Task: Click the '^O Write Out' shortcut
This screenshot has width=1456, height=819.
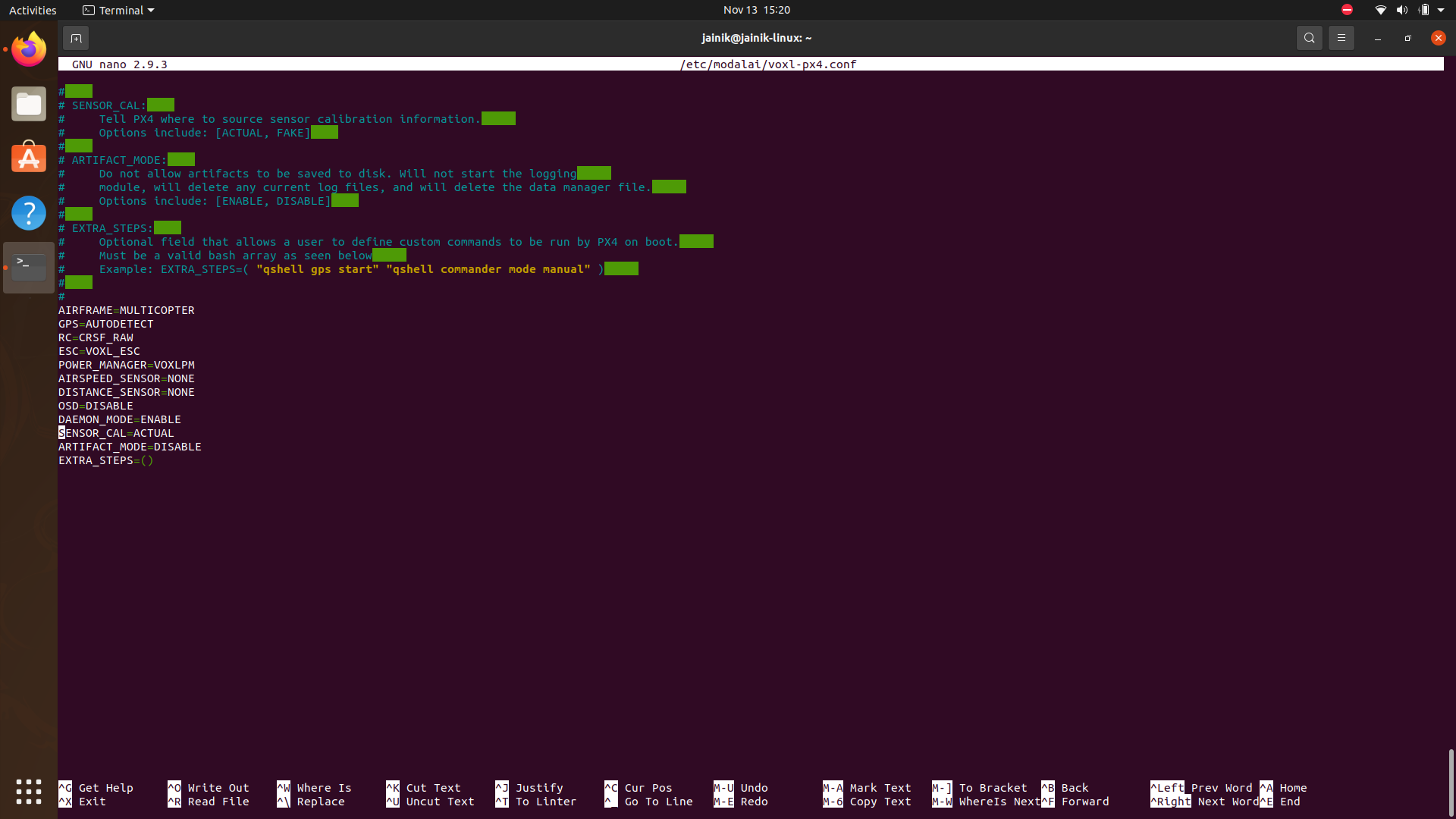Action: (x=209, y=788)
